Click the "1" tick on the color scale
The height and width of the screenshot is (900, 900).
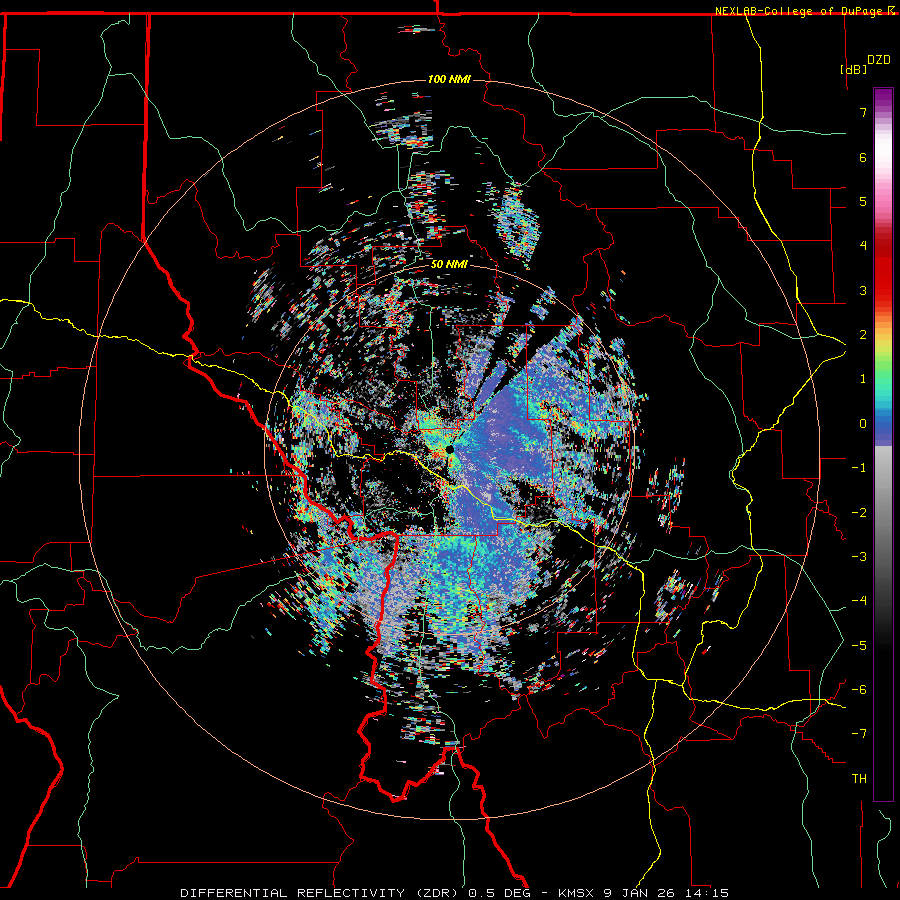tap(863, 378)
